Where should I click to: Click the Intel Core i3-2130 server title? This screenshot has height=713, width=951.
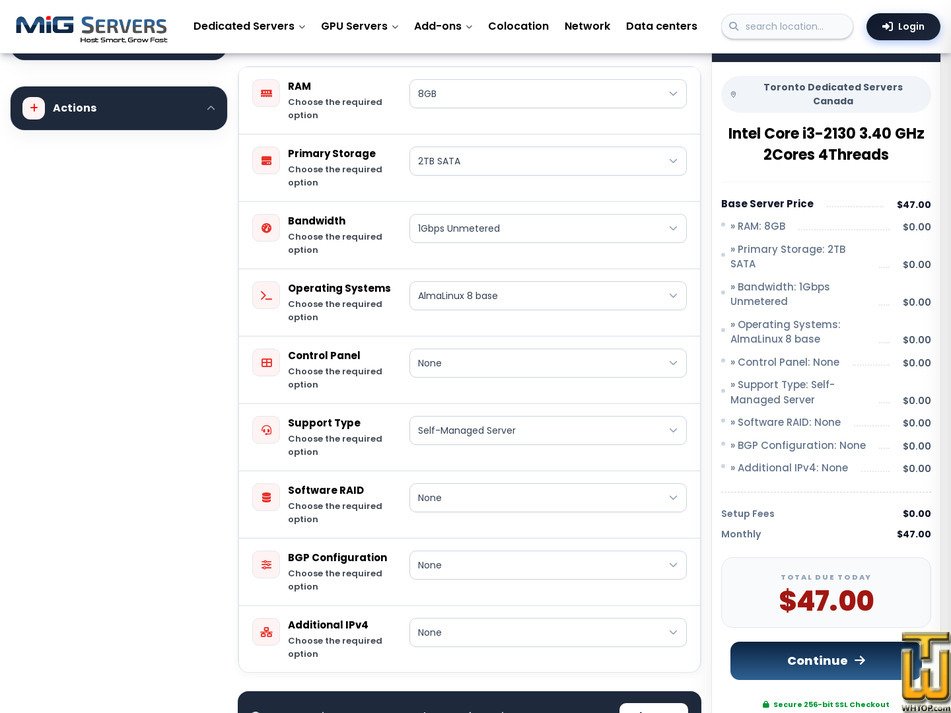(x=826, y=144)
